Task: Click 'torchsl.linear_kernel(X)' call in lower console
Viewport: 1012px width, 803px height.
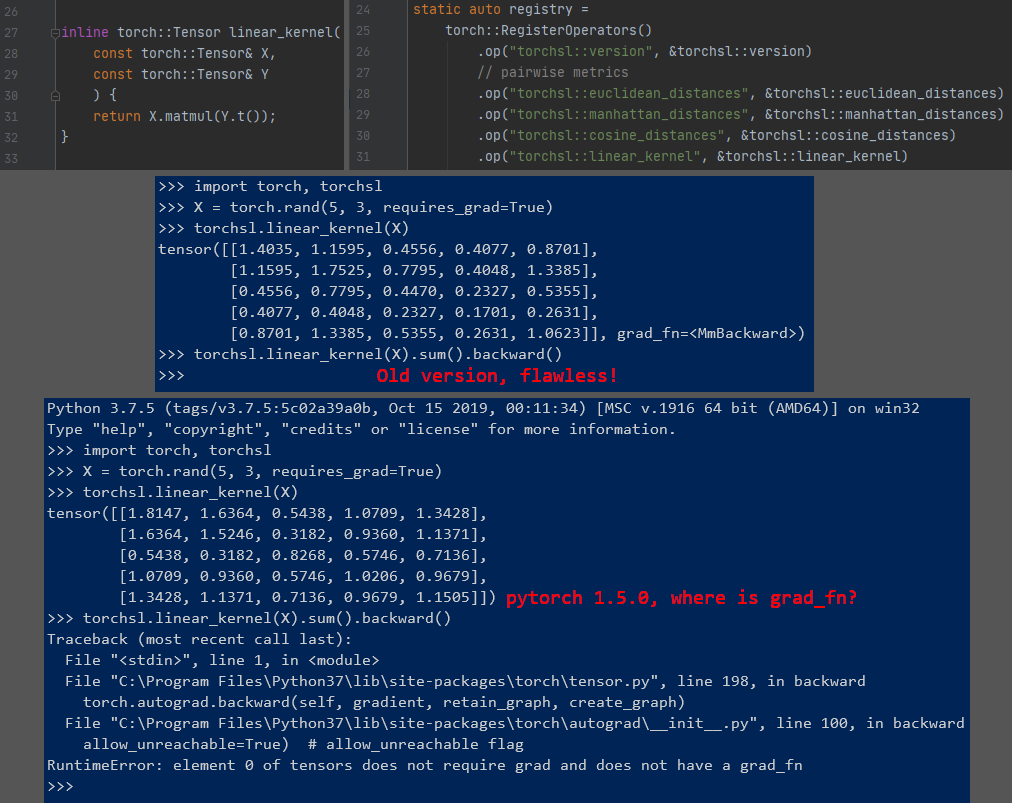Action: [x=190, y=493]
